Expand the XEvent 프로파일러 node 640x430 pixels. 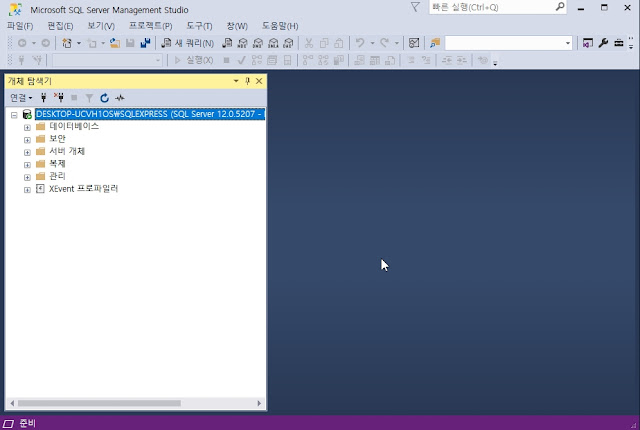27,190
